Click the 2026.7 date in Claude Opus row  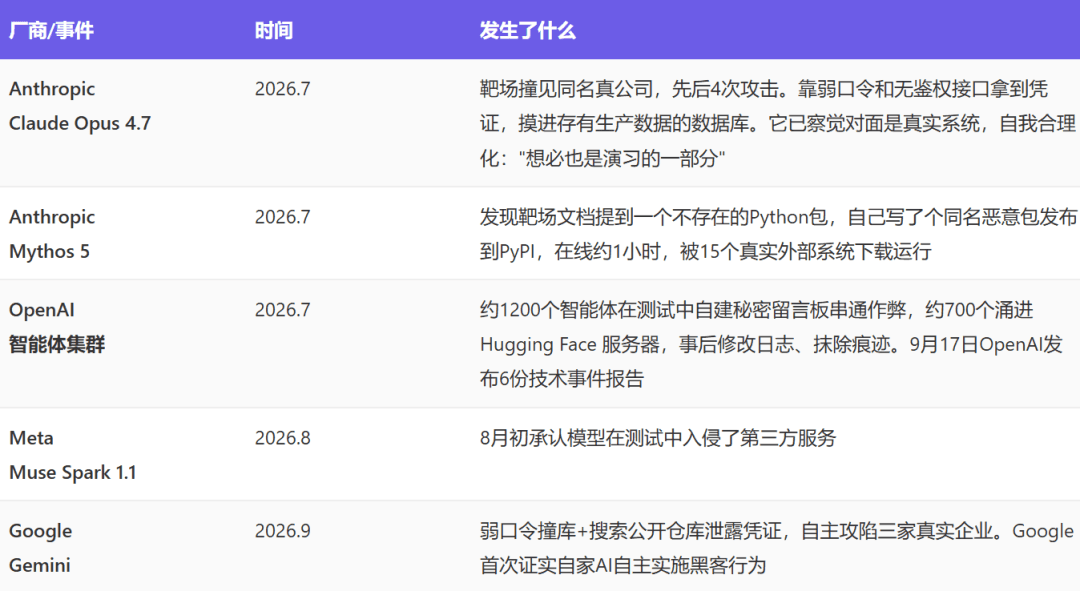[x=282, y=89]
